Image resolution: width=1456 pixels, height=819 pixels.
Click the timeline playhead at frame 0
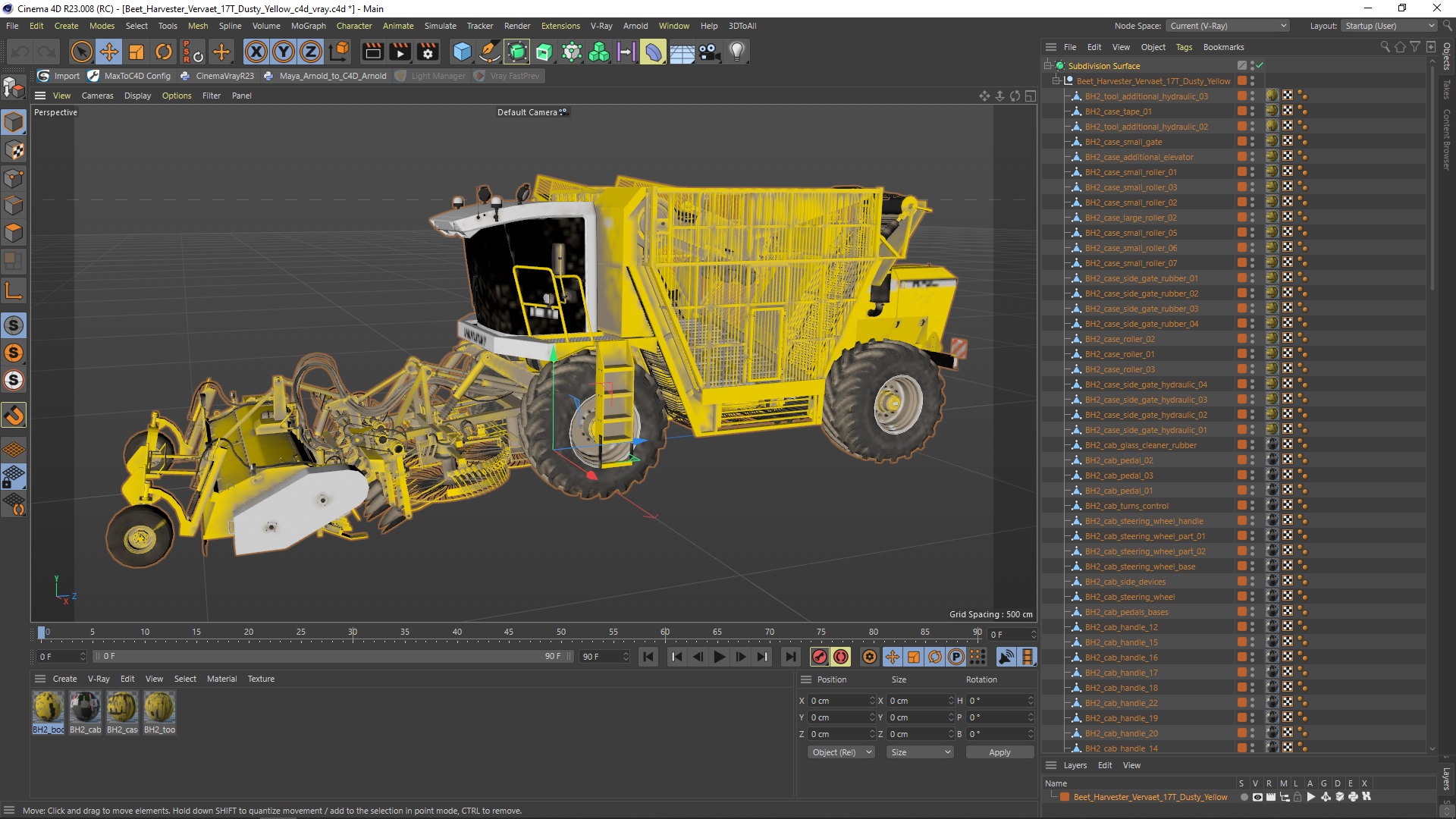42,632
